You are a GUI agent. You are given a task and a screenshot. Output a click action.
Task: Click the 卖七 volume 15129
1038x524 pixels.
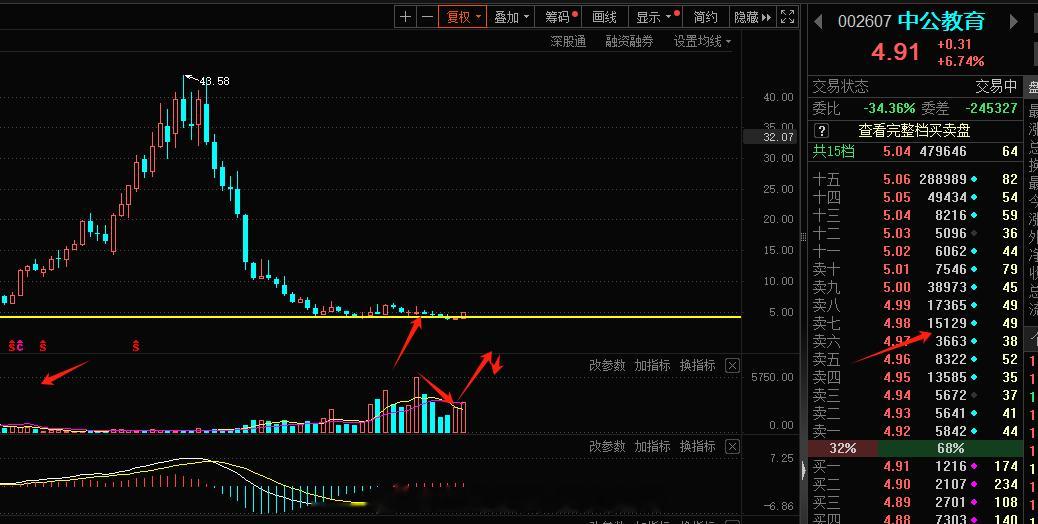click(946, 323)
